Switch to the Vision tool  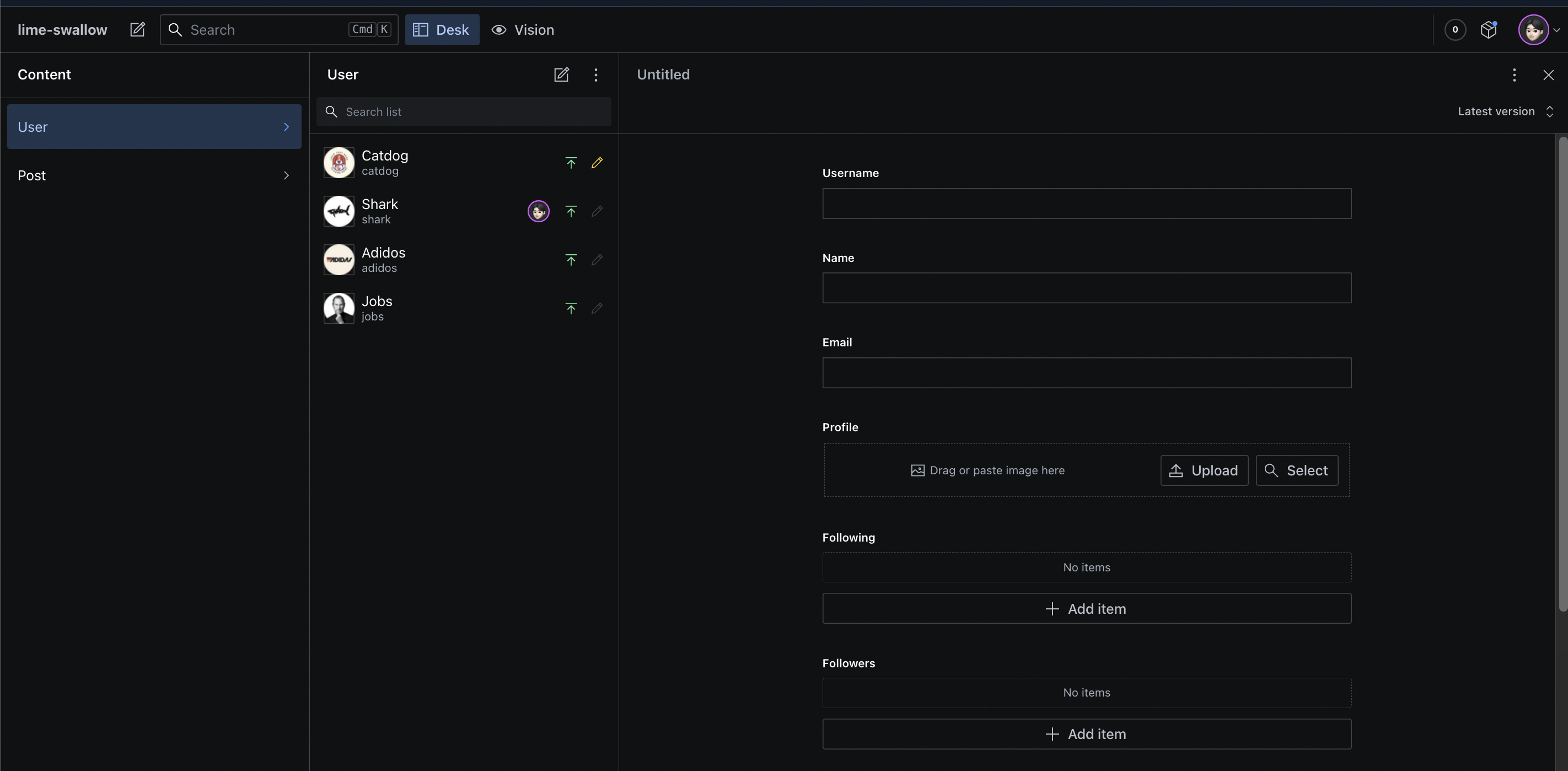click(x=523, y=29)
